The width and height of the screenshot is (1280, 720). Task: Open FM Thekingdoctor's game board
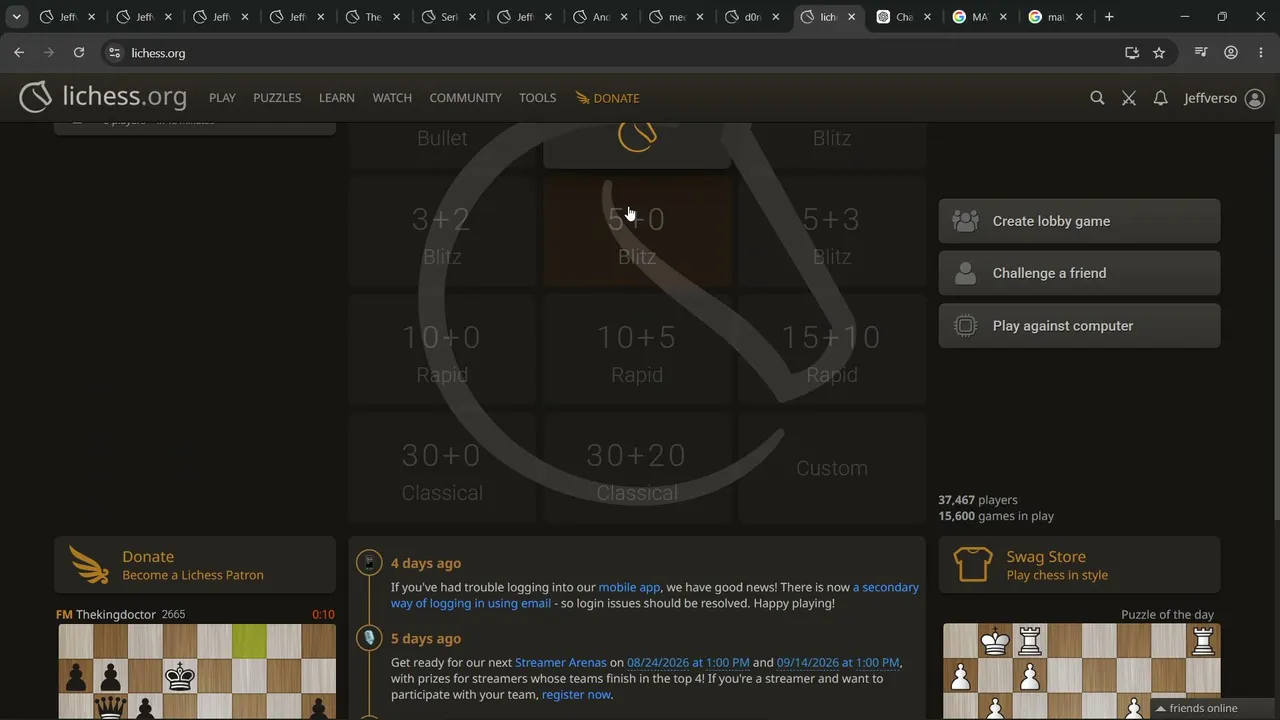[197, 671]
